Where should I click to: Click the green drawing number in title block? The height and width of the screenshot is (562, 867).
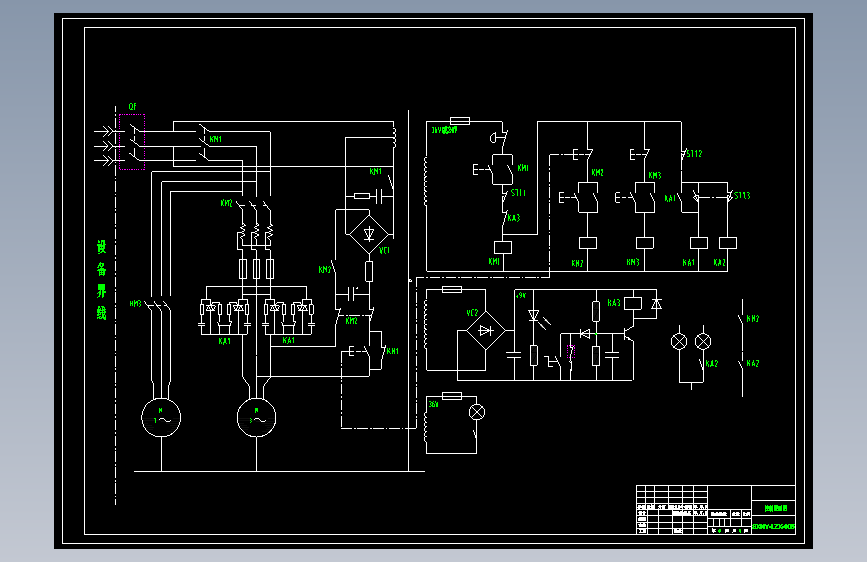pyautogui.click(x=774, y=527)
